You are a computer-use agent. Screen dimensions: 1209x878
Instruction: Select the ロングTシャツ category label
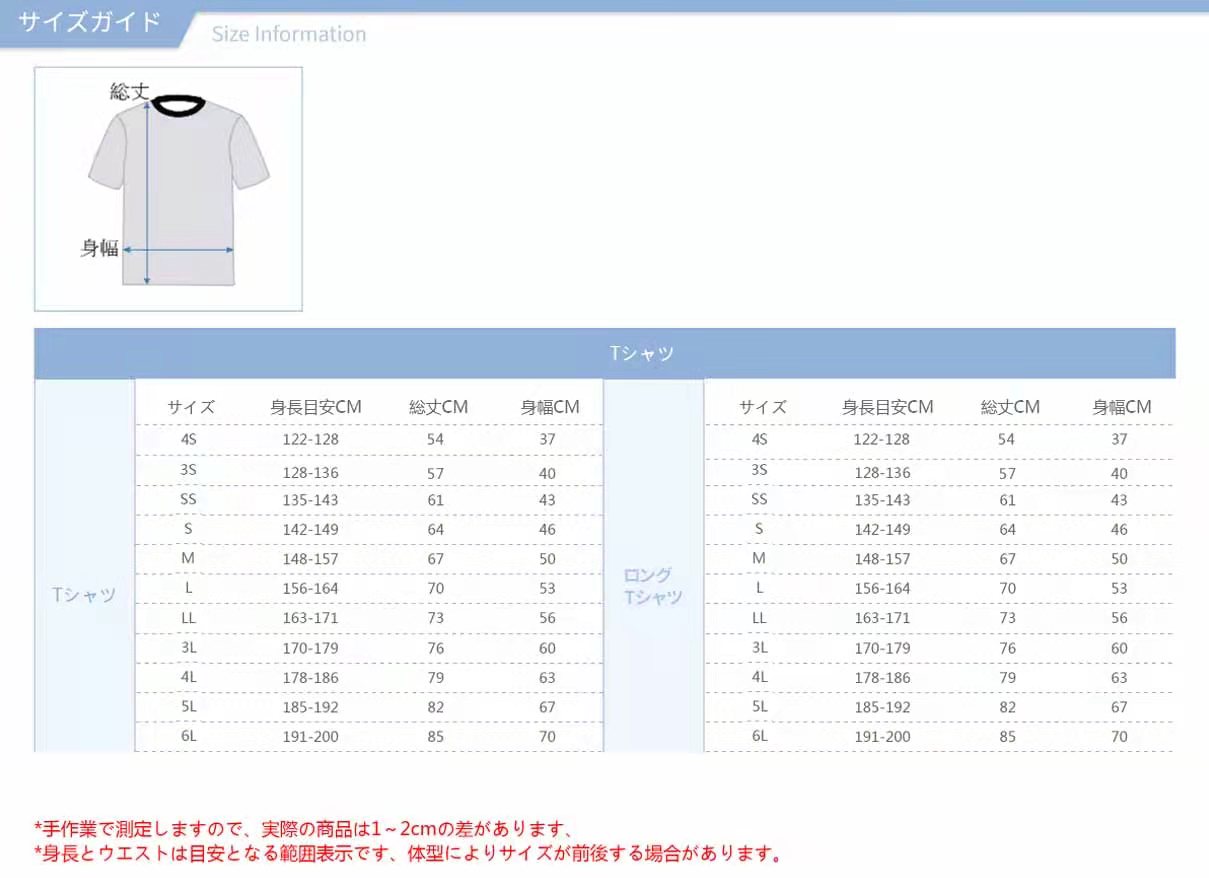[x=651, y=586]
